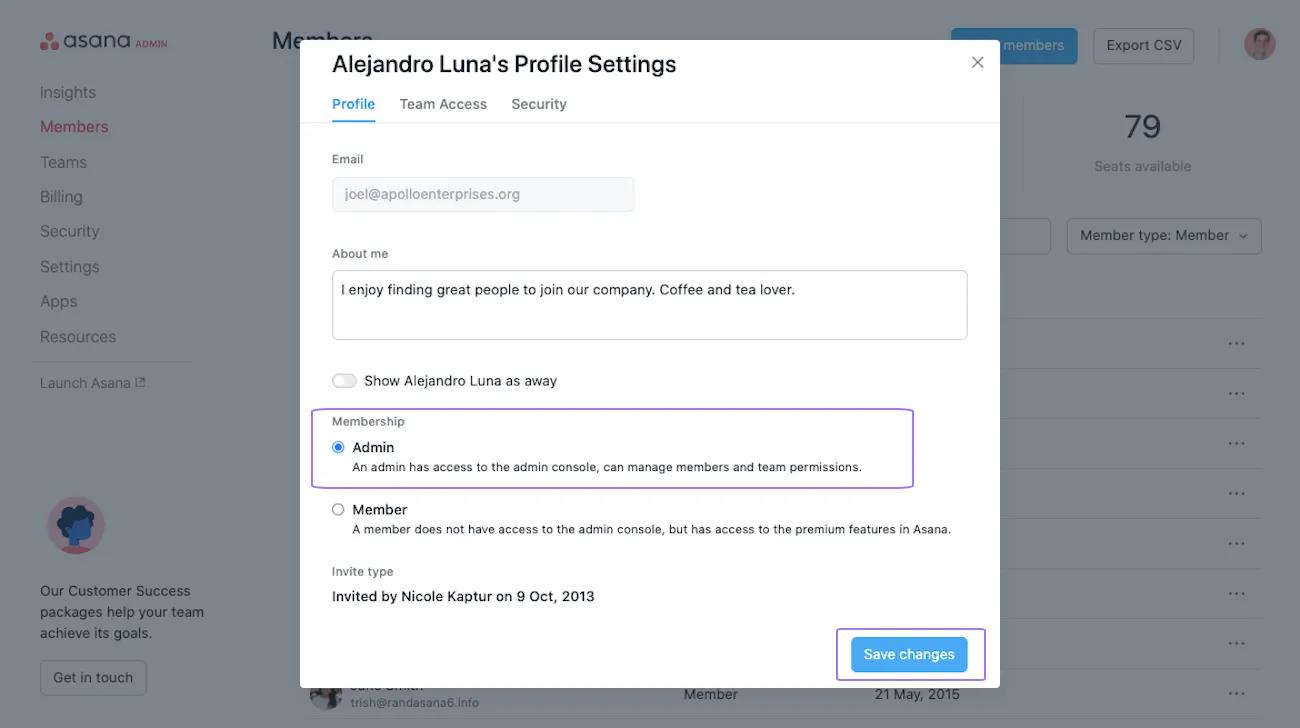The height and width of the screenshot is (728, 1300).
Task: Open the Profile tab
Action: coord(353,103)
